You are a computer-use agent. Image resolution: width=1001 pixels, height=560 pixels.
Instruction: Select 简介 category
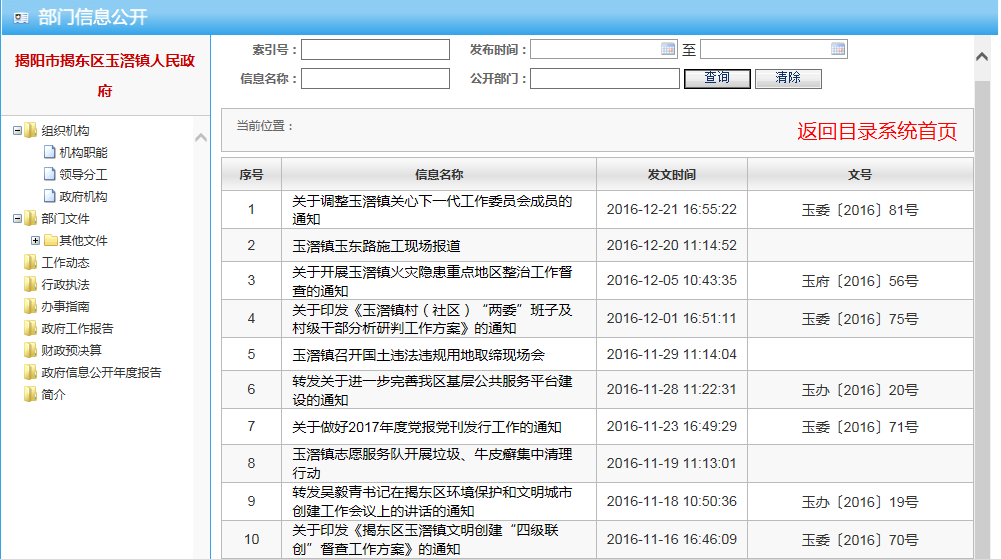point(53,395)
